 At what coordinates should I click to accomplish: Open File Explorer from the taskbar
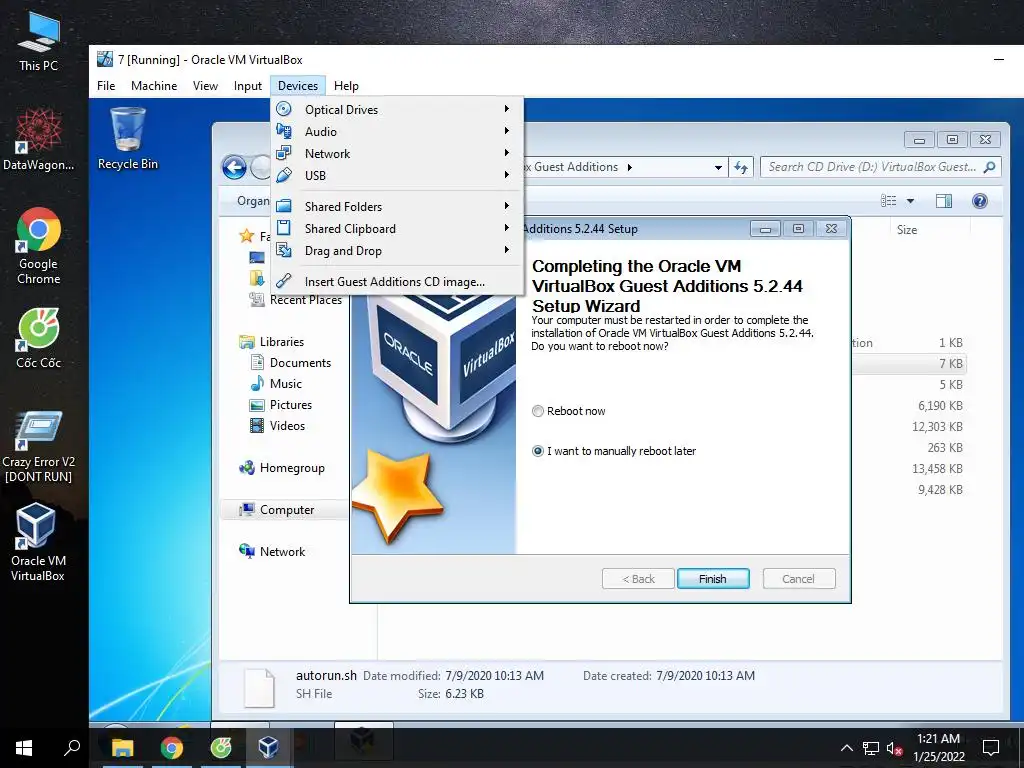click(x=122, y=747)
